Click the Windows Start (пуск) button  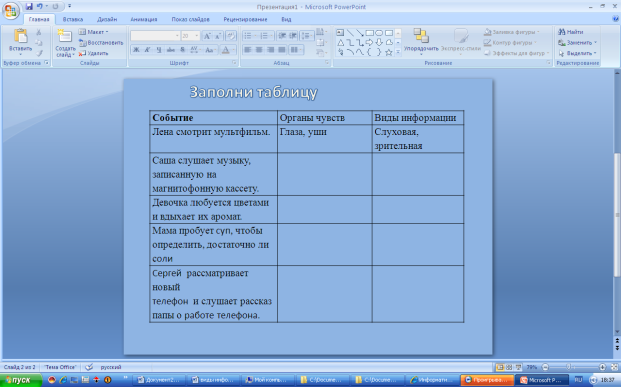[21, 380]
